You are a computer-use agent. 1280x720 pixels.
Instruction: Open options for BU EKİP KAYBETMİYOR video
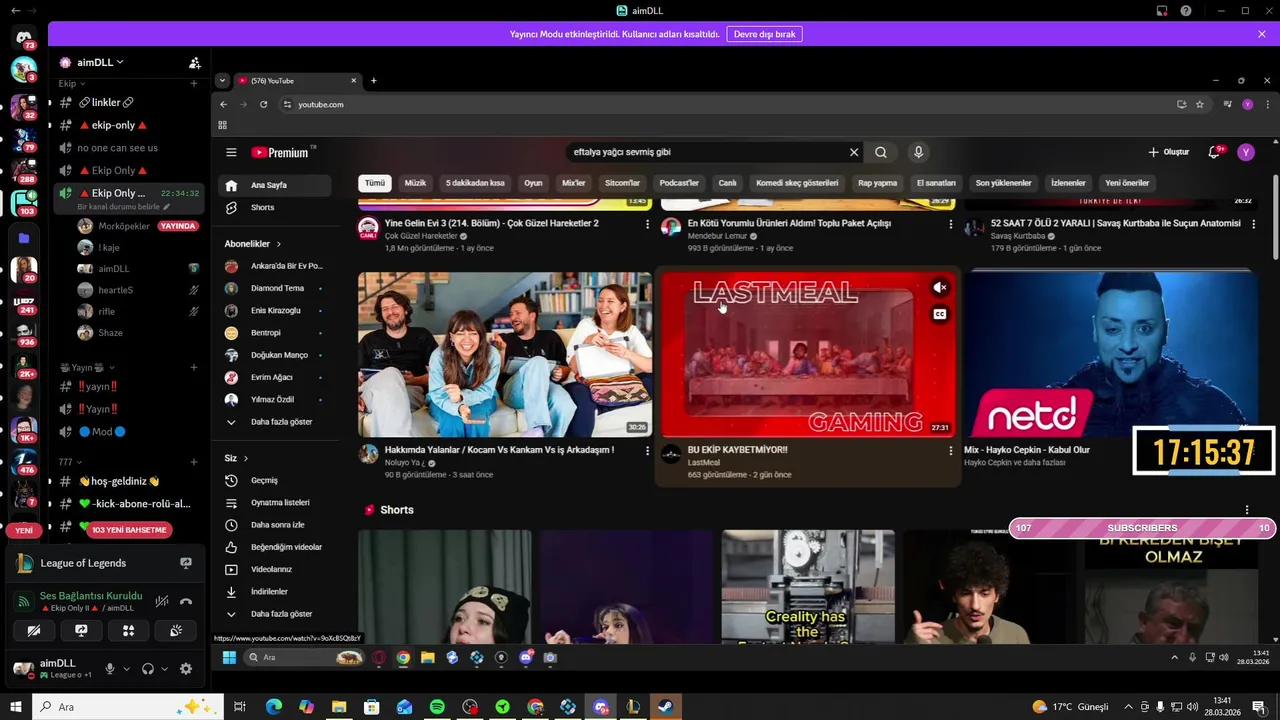tap(950, 451)
